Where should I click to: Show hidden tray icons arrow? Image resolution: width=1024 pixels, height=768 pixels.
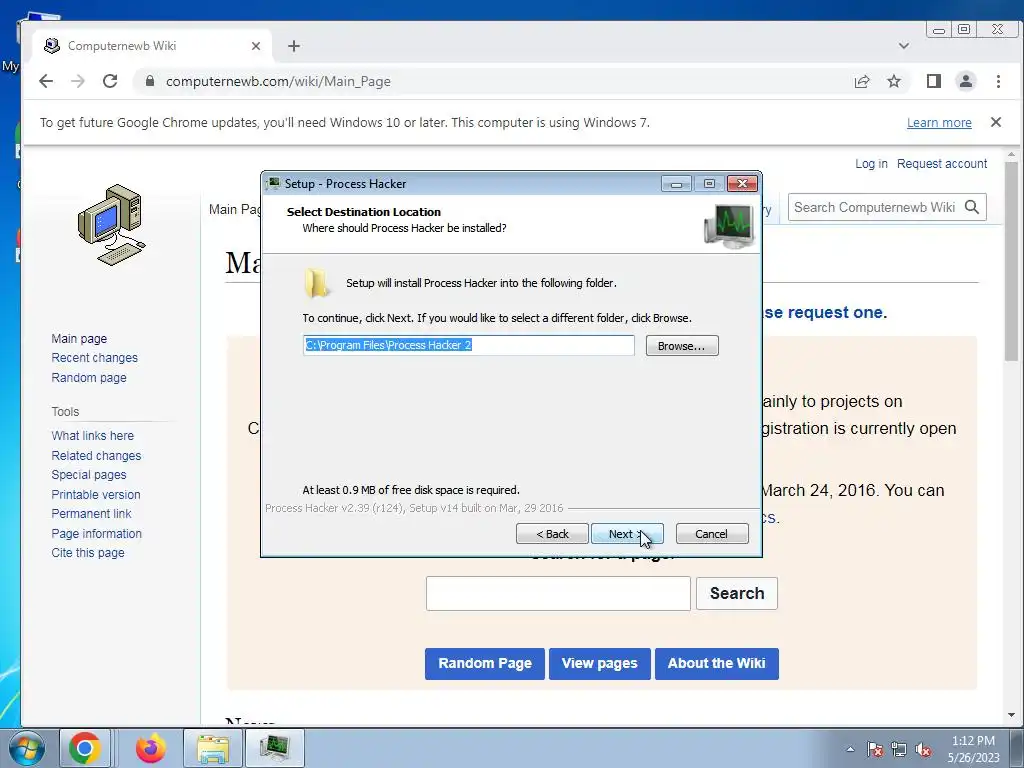point(850,749)
